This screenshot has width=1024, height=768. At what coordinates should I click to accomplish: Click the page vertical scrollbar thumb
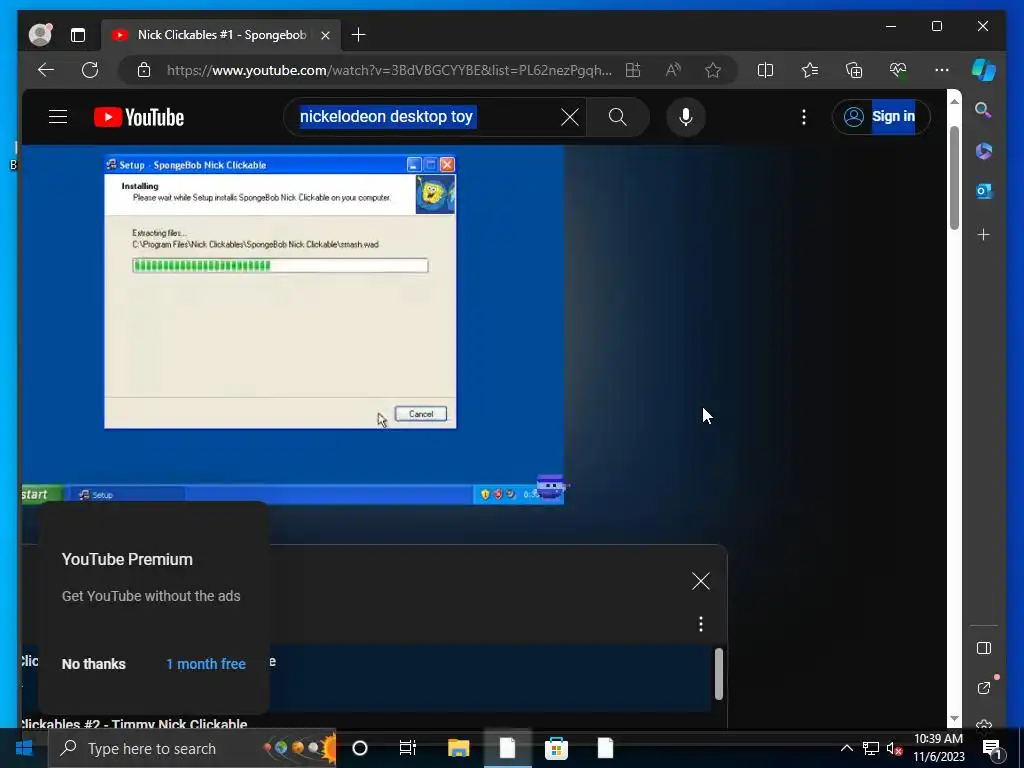pos(954,178)
